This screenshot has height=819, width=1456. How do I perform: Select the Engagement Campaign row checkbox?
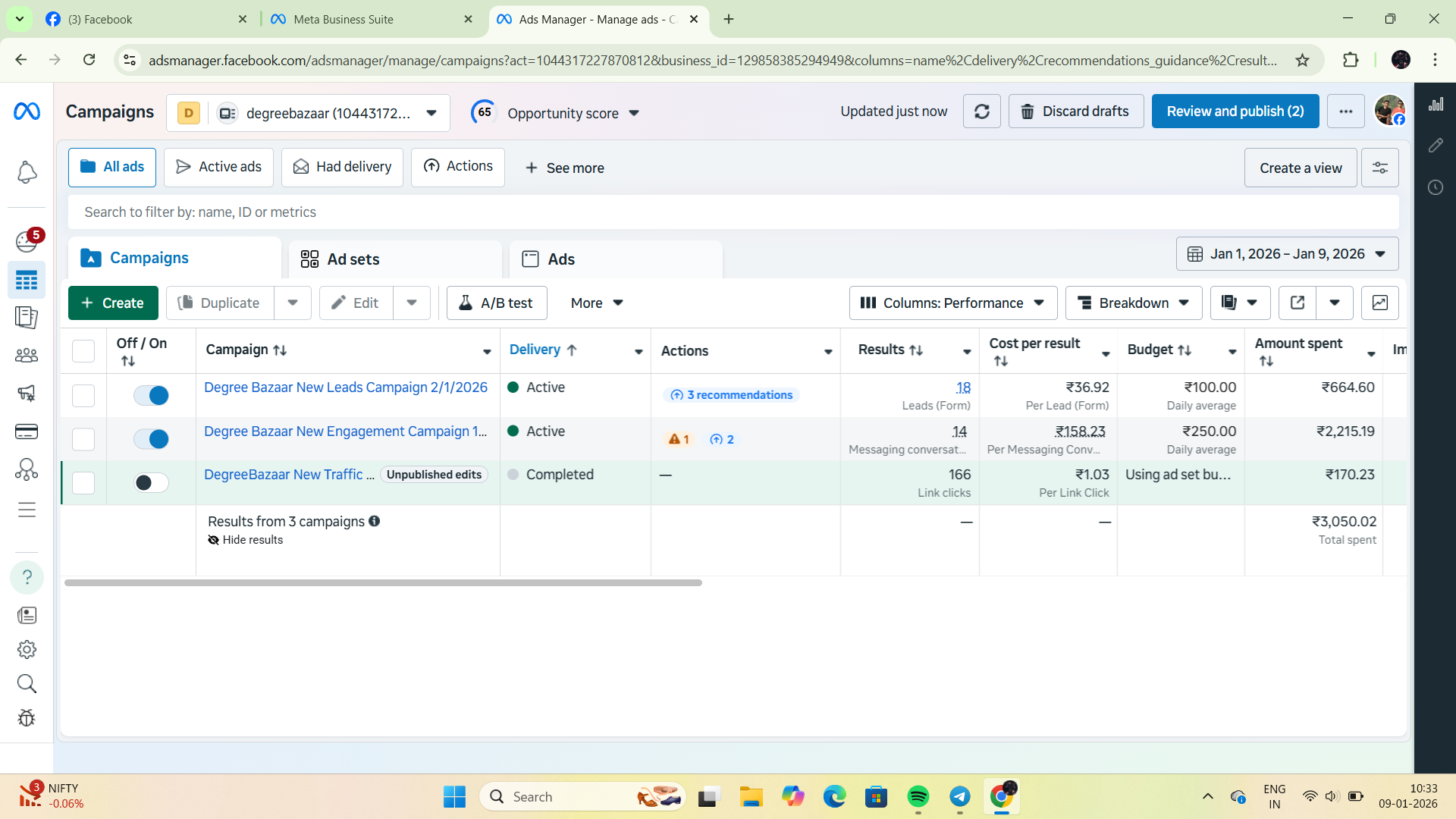pos(83,439)
